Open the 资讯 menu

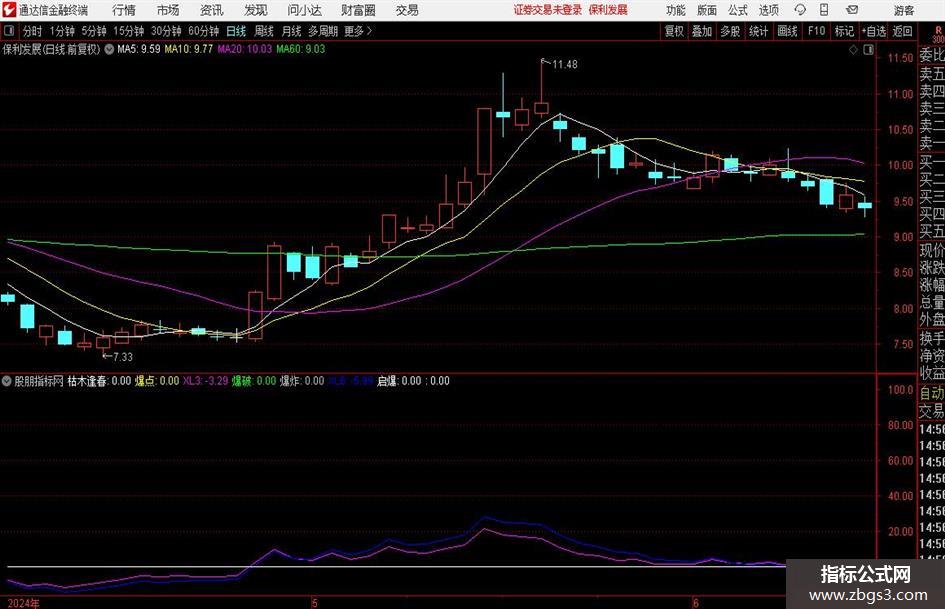(x=212, y=10)
